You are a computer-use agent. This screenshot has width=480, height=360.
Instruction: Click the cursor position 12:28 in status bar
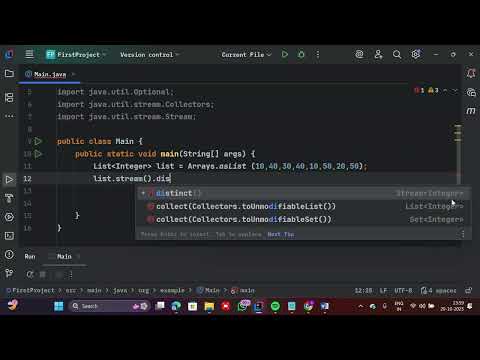pos(363,291)
